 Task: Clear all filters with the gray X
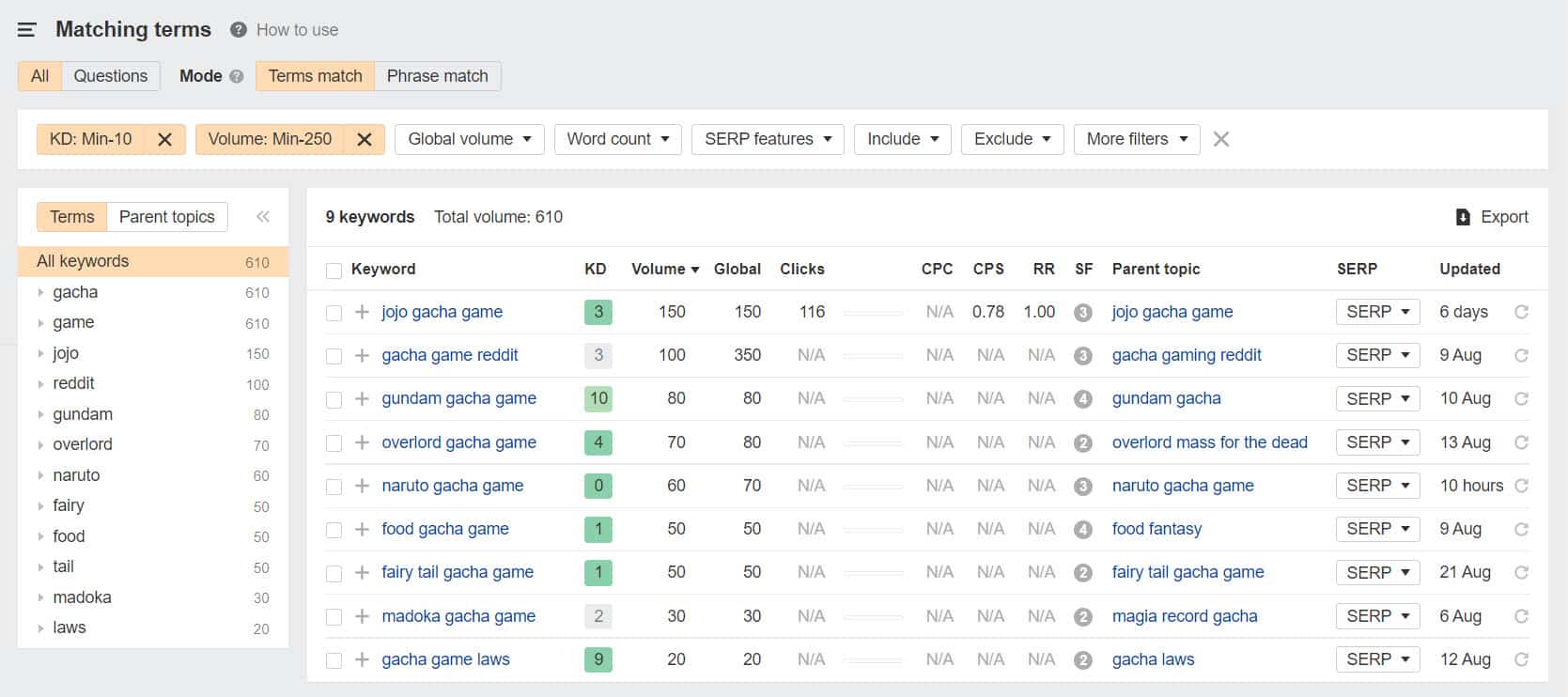(x=1220, y=139)
